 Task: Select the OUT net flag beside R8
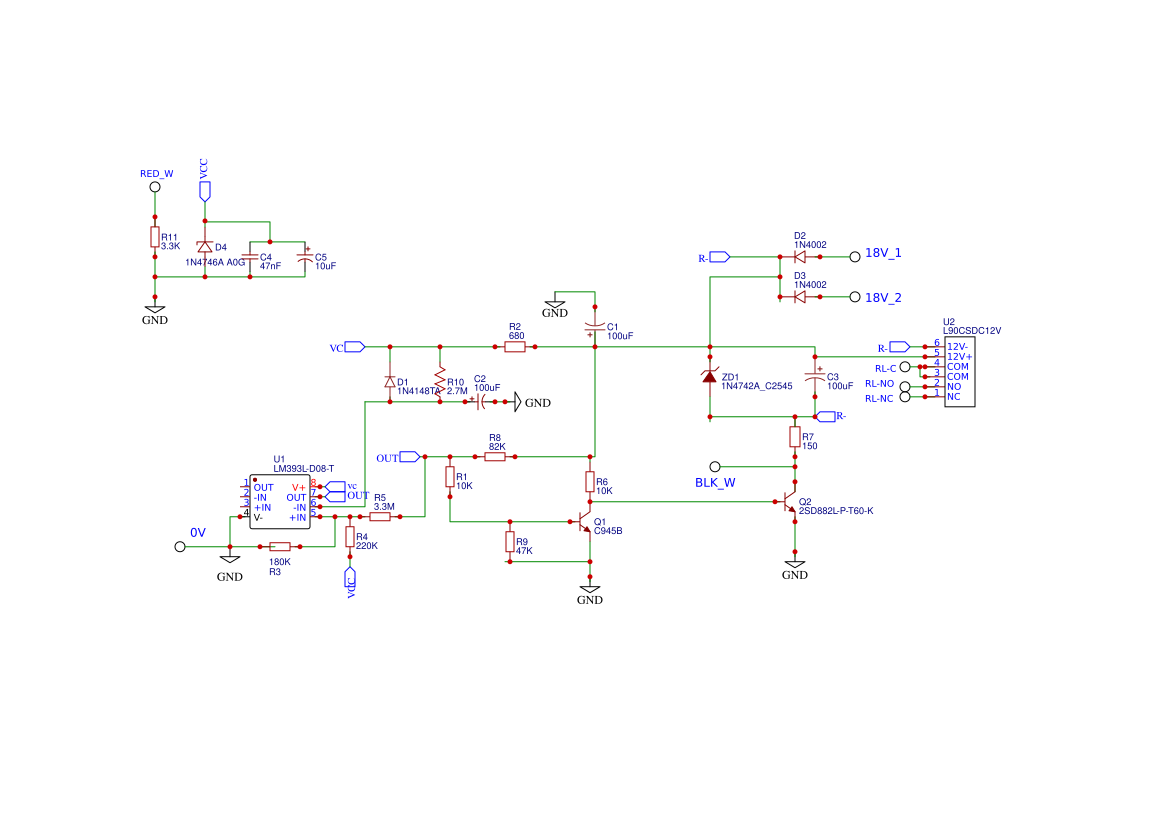pos(409,456)
